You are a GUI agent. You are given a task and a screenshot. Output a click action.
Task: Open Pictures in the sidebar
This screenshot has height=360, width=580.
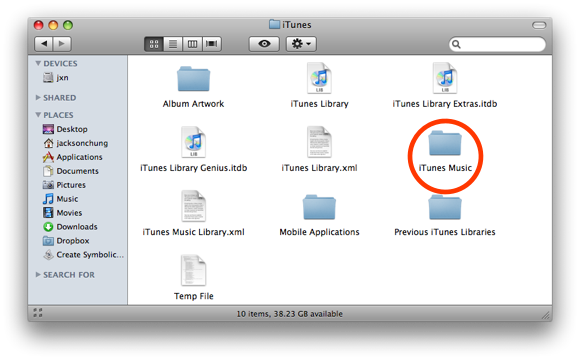[64, 185]
